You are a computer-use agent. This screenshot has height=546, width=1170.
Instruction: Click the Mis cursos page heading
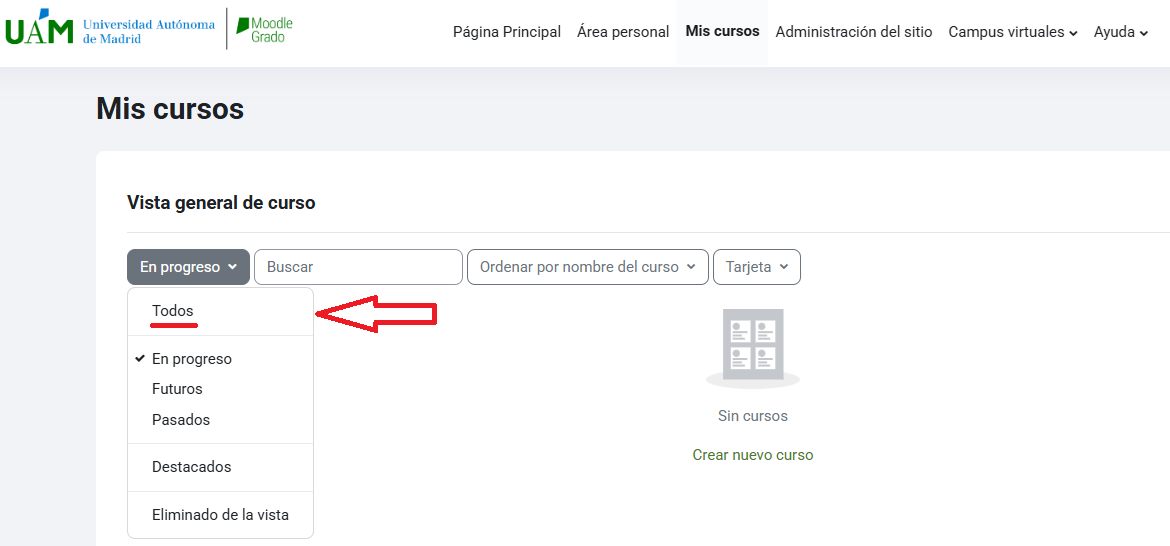tap(170, 109)
